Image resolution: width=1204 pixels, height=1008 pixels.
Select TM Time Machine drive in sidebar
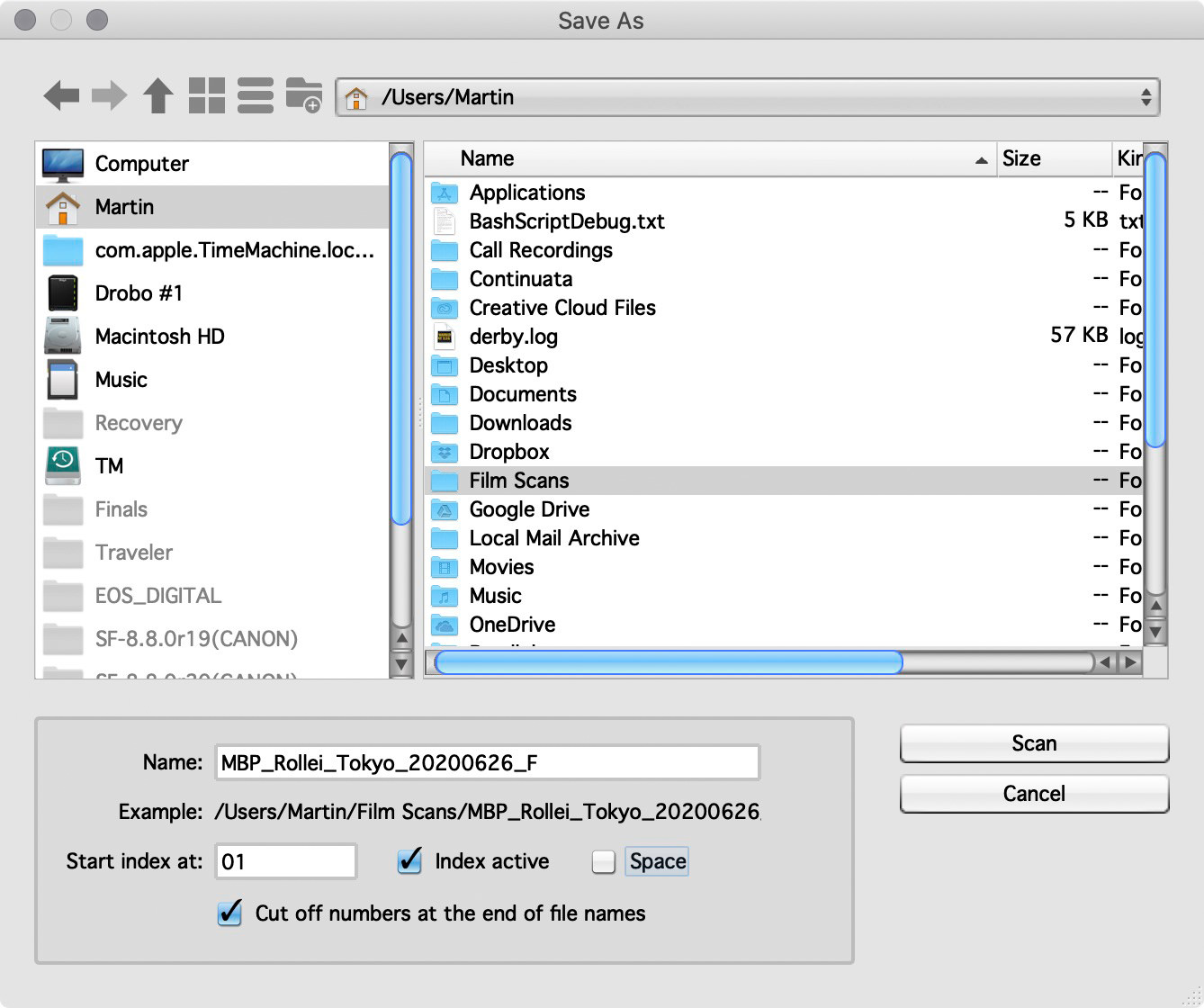(x=109, y=466)
